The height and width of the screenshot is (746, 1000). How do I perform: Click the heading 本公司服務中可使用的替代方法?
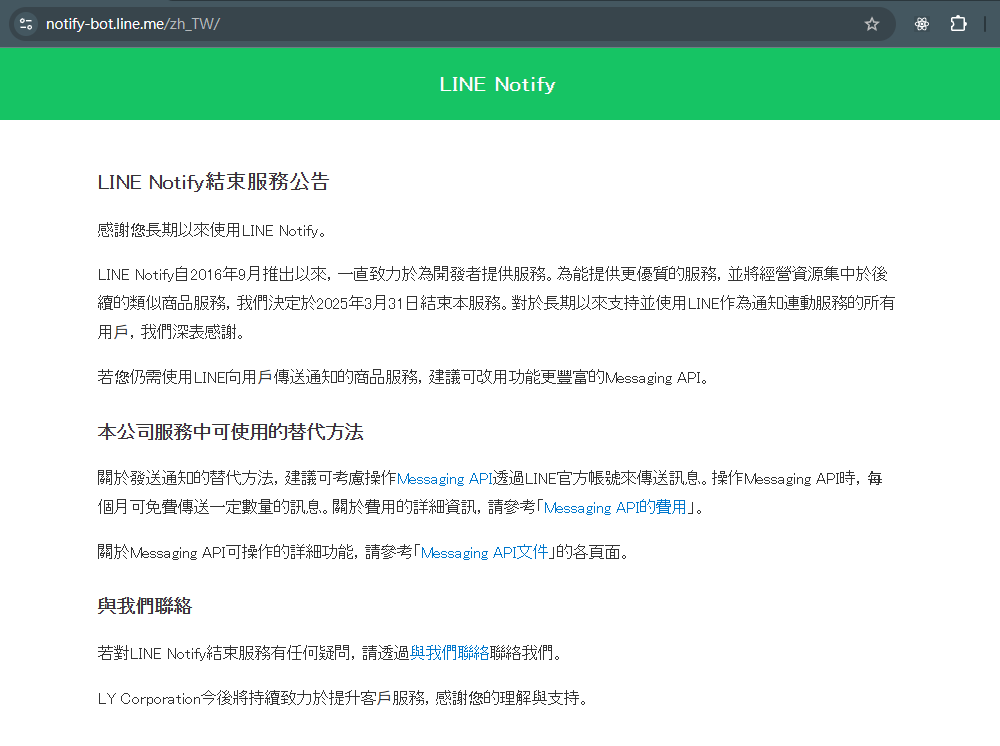click(x=230, y=432)
